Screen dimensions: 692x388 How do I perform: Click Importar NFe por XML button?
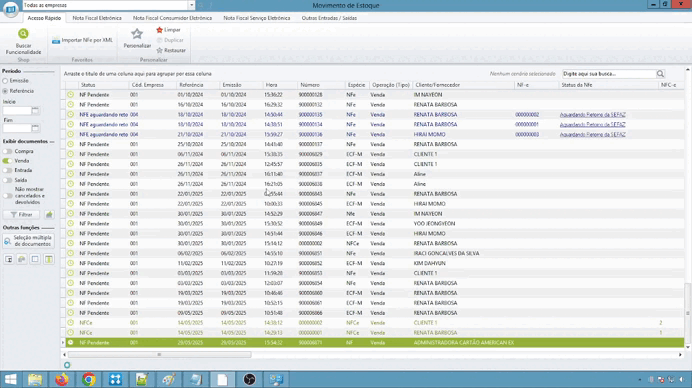tap(83, 40)
